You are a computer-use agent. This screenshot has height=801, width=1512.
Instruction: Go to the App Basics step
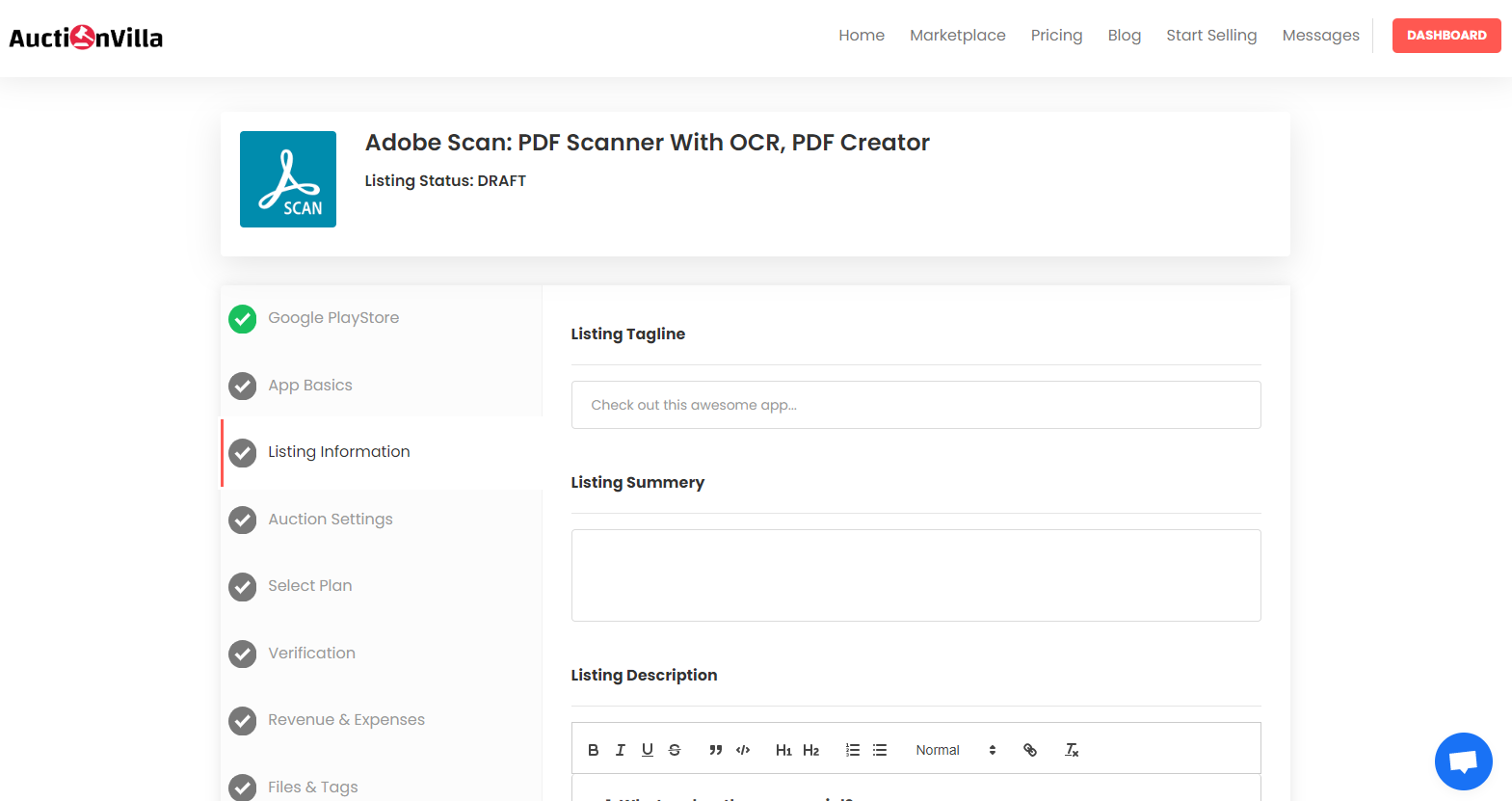(x=310, y=385)
